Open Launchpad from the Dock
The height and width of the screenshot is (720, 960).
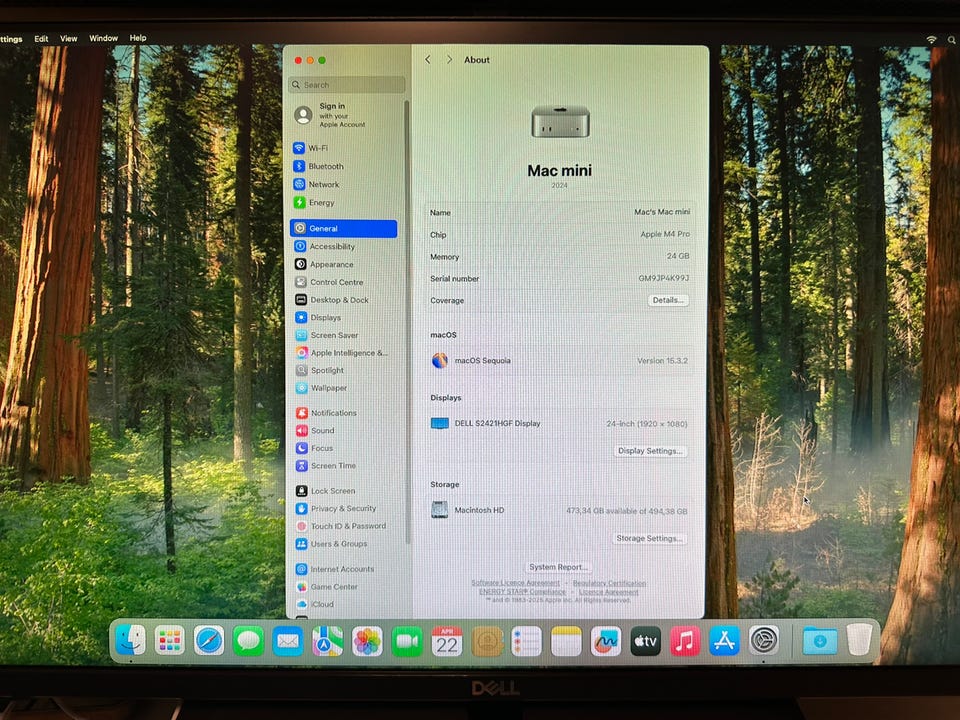tap(170, 641)
